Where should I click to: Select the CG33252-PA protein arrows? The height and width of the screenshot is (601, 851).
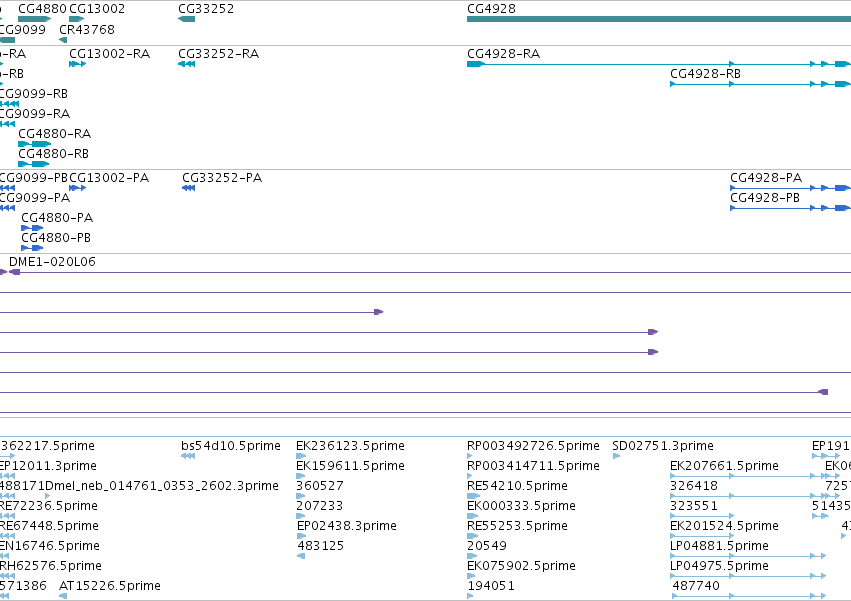[188, 188]
